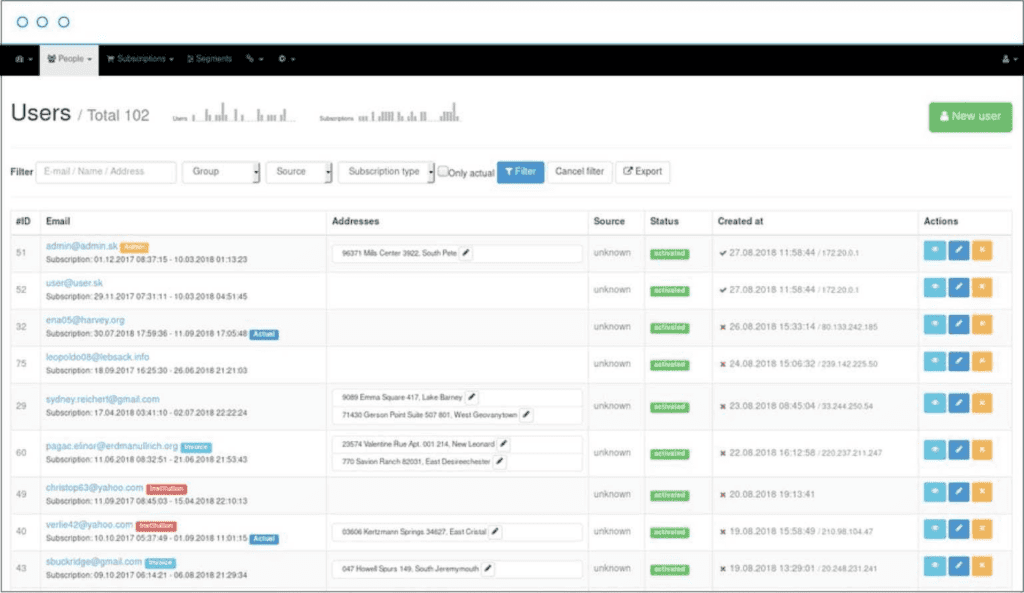Open admin@admin.sk user link
Viewport: 1024px width, 593px height.
tap(82, 246)
